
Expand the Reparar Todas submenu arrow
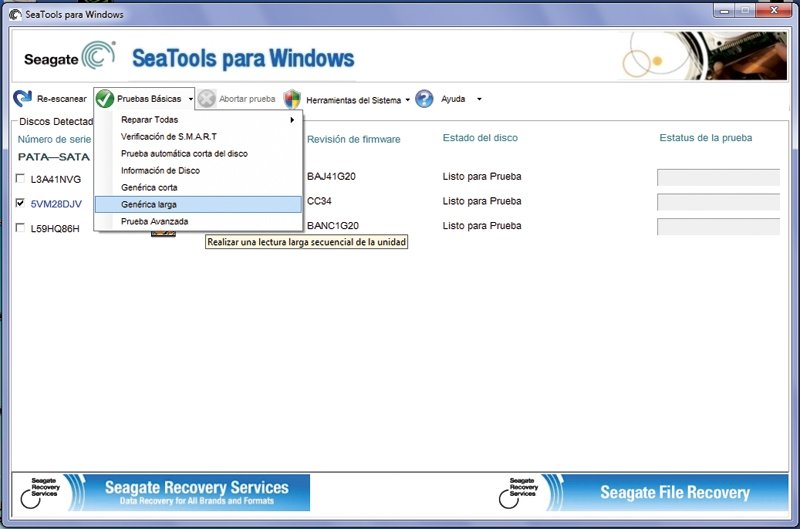click(x=292, y=120)
